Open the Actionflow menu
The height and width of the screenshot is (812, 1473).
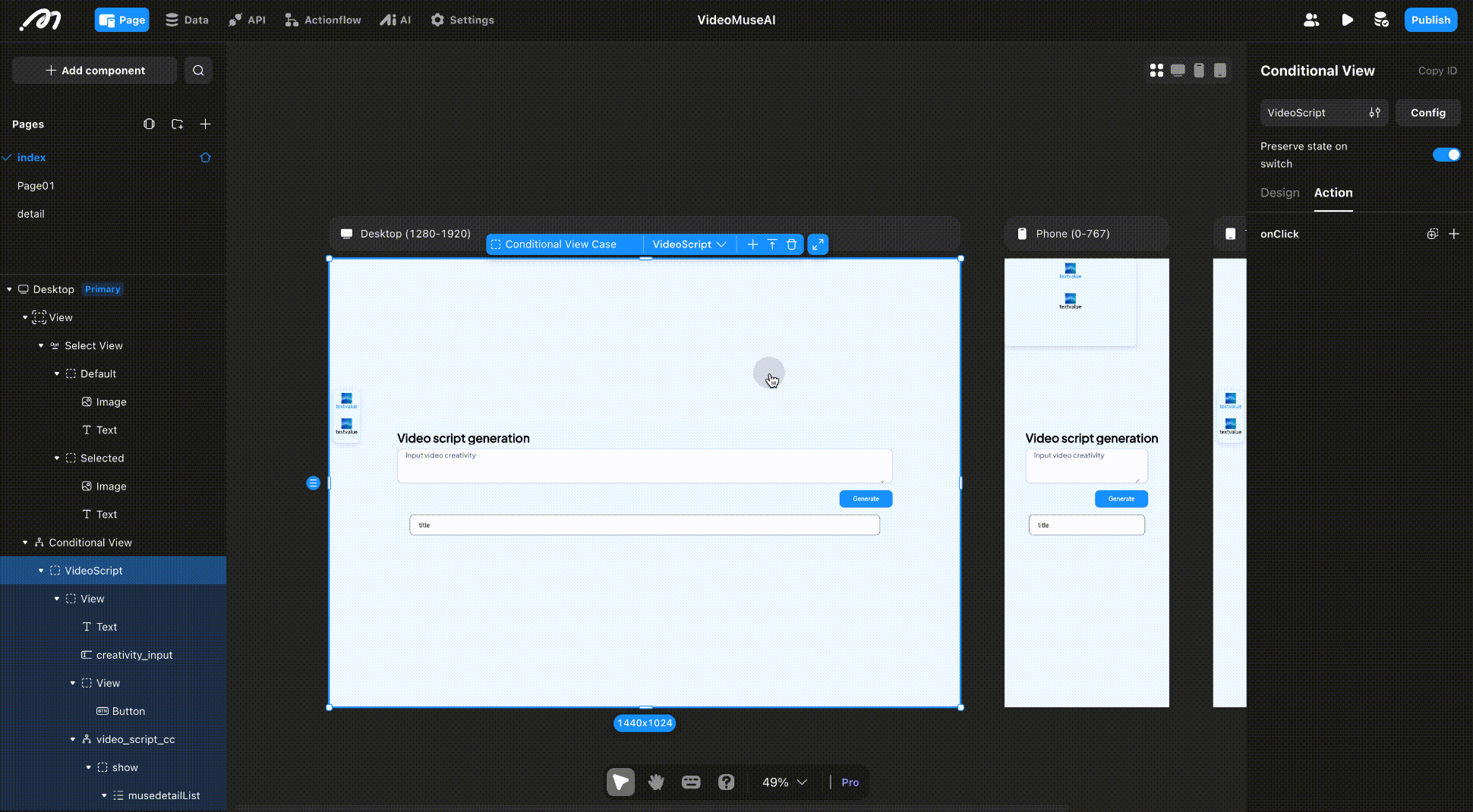point(323,20)
